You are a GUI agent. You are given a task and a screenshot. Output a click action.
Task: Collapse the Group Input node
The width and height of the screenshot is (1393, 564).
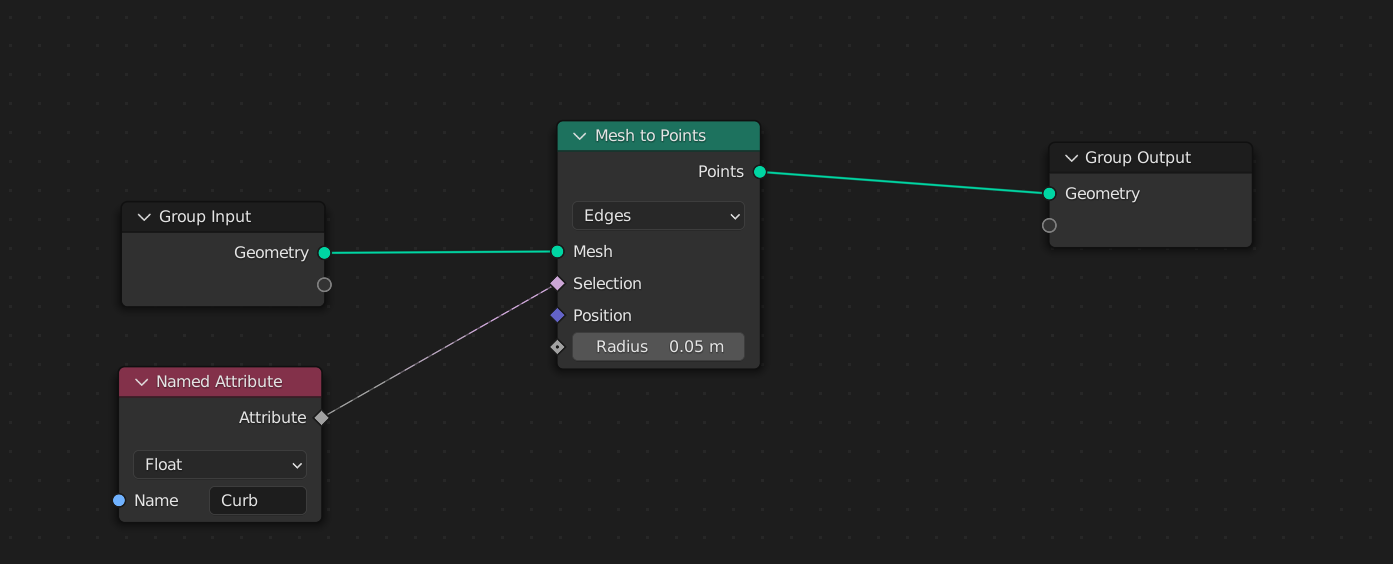pyautogui.click(x=143, y=217)
